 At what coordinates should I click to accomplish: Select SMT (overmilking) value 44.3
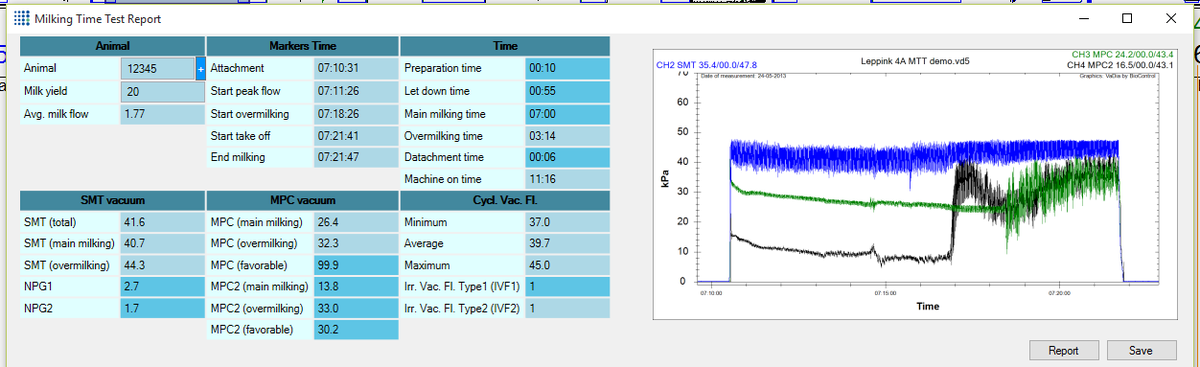click(162, 266)
